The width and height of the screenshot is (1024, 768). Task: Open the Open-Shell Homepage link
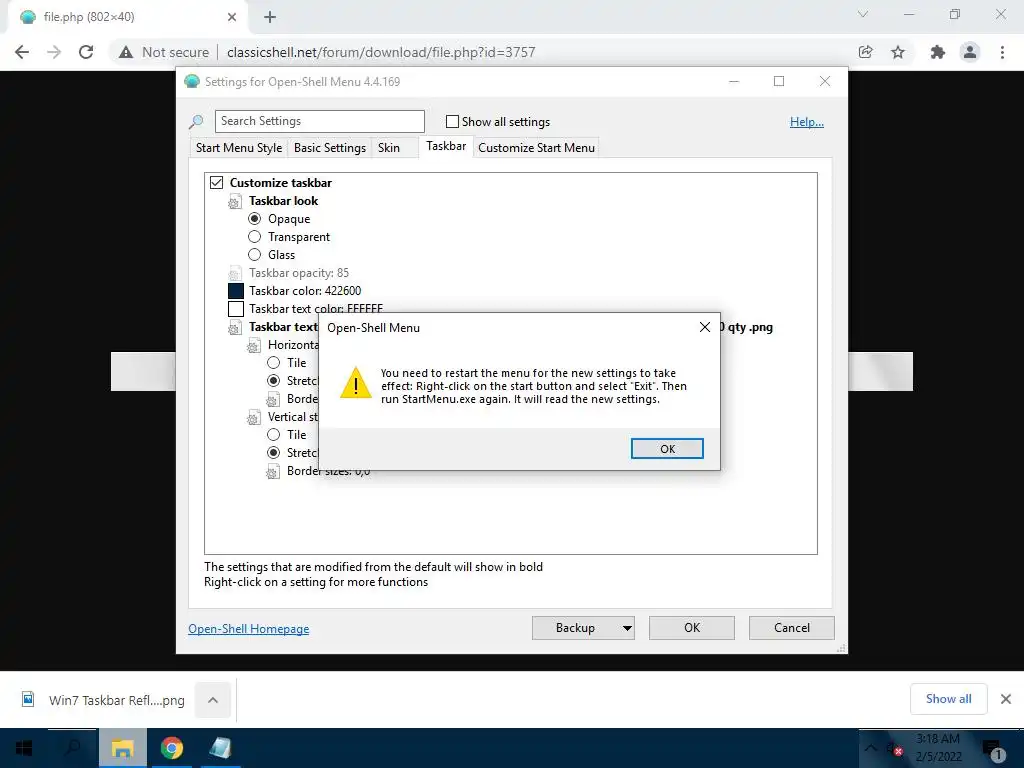249,628
